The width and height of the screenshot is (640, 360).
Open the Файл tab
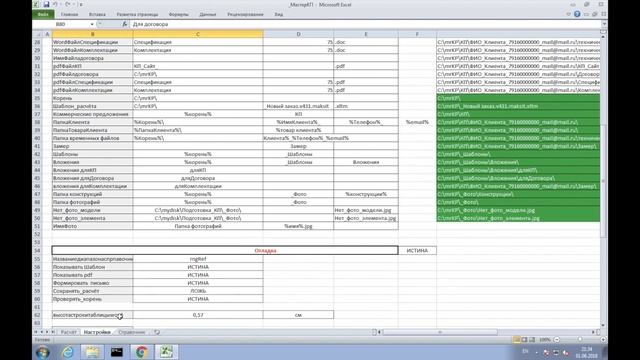(43, 14)
